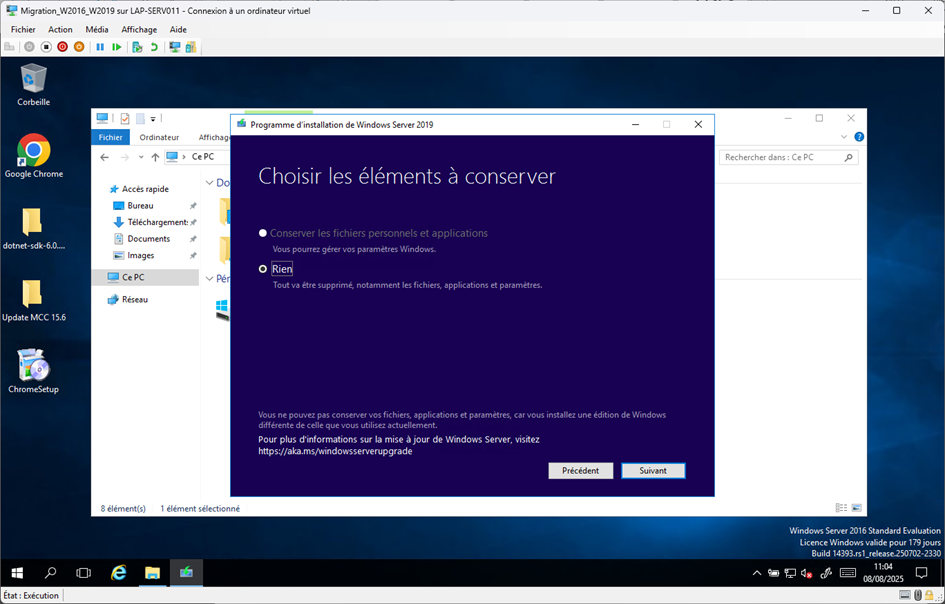Switch Explorer to details view icon

(841, 508)
